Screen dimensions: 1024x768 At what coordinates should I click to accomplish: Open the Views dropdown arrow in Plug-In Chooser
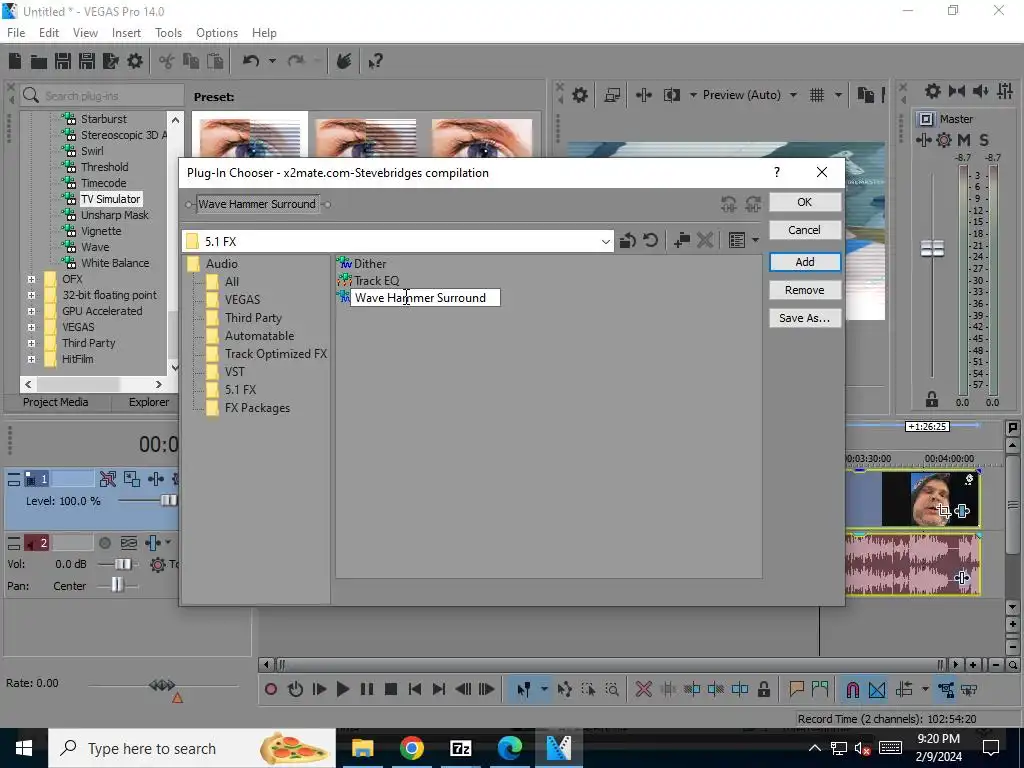tap(756, 240)
